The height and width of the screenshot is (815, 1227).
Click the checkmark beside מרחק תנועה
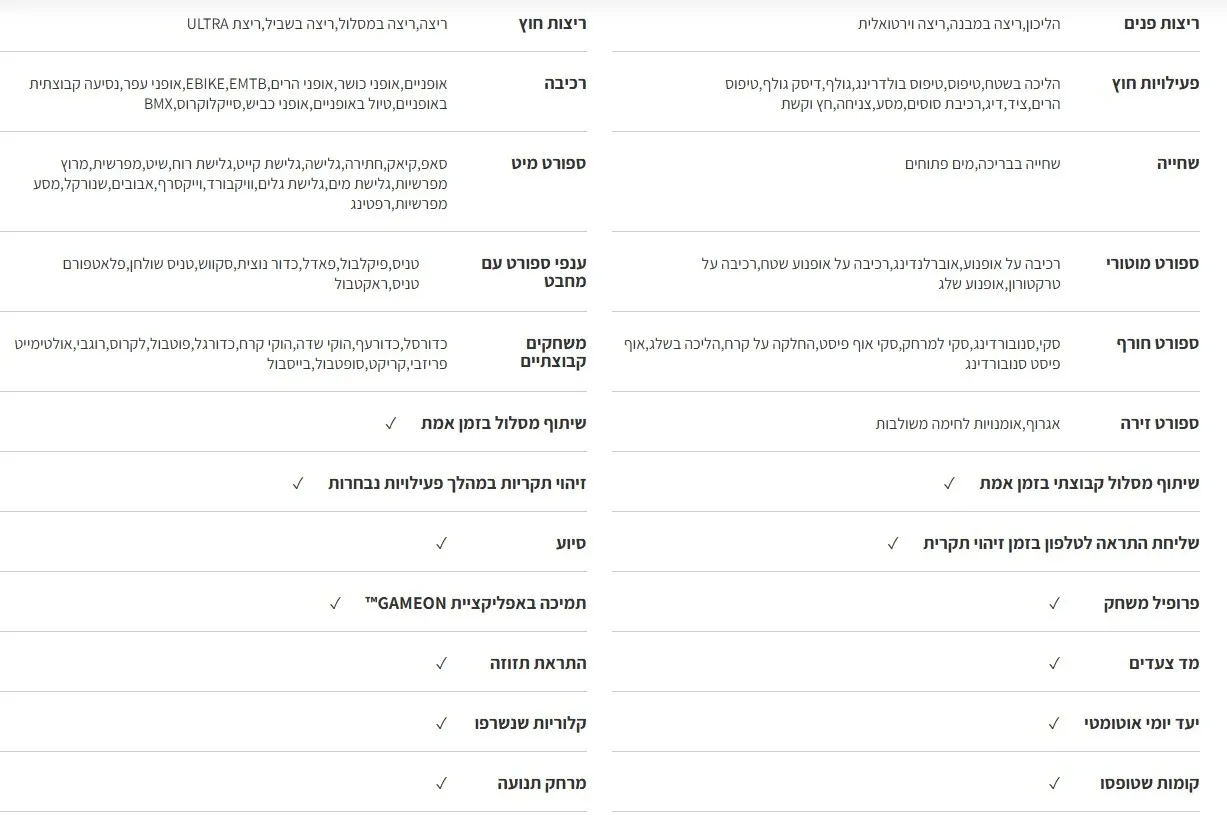click(x=441, y=783)
